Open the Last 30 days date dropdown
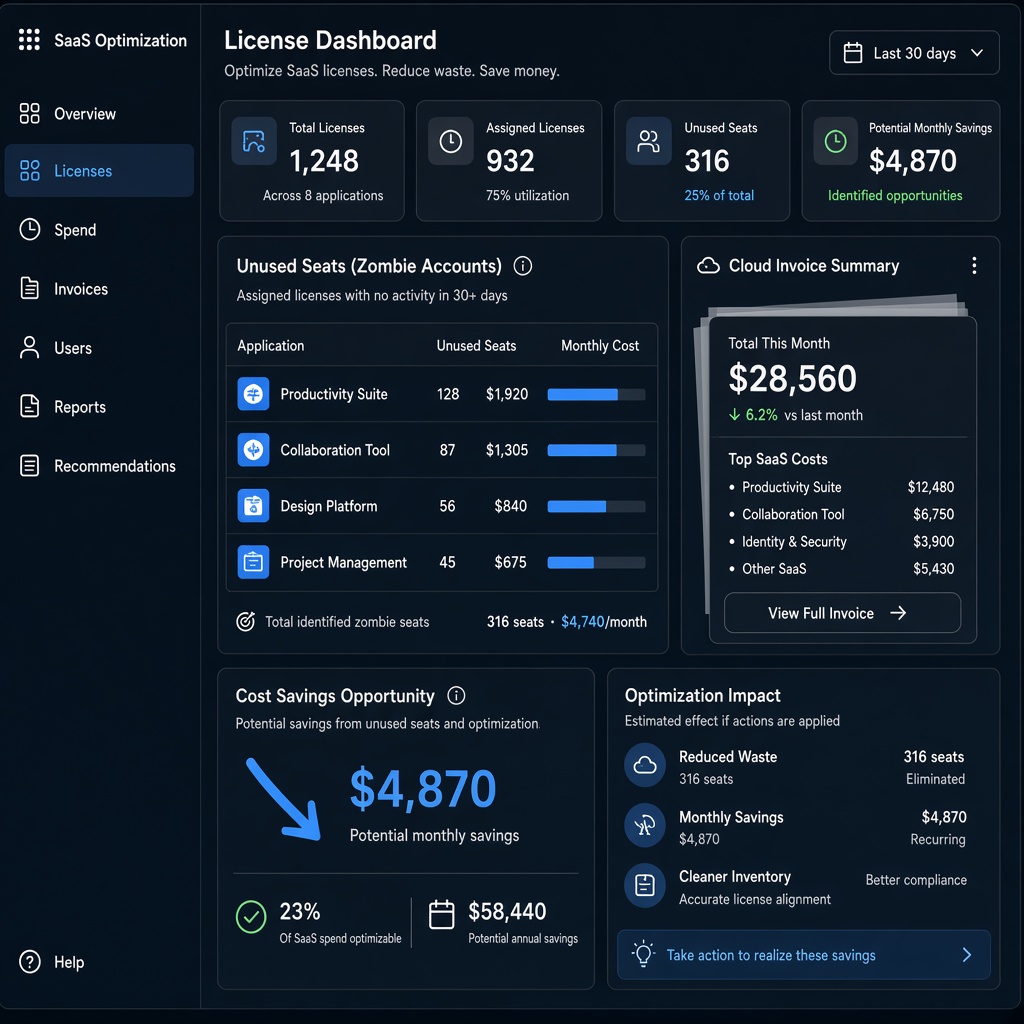The image size is (1024, 1024). point(914,53)
